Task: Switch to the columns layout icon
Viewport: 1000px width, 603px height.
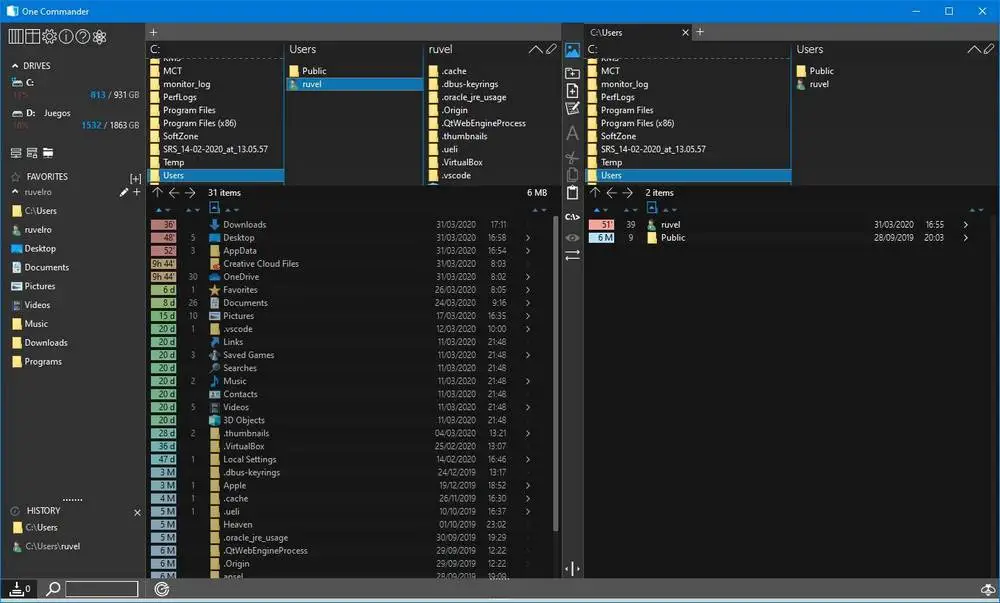Action: pyautogui.click(x=15, y=36)
